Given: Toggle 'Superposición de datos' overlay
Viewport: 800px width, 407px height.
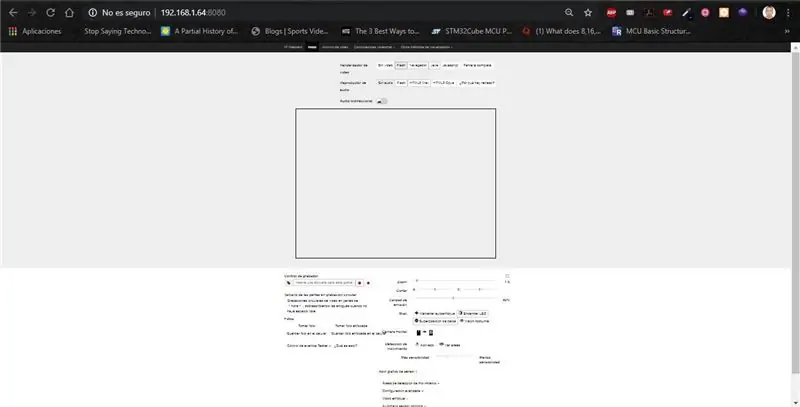Looking at the screenshot, I should [435, 321].
